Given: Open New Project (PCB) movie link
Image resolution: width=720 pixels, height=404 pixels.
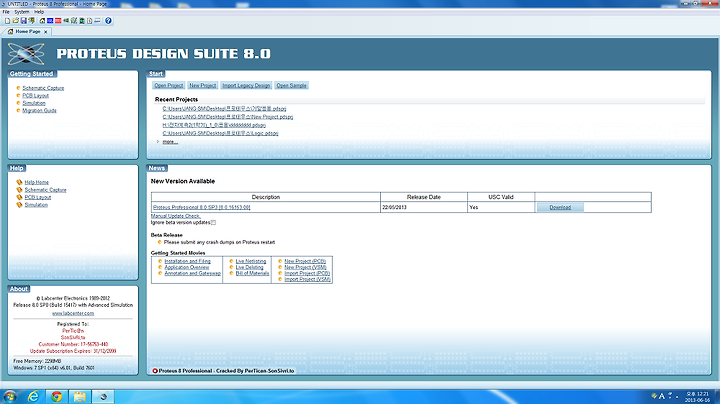Looking at the screenshot, I should click(305, 261).
